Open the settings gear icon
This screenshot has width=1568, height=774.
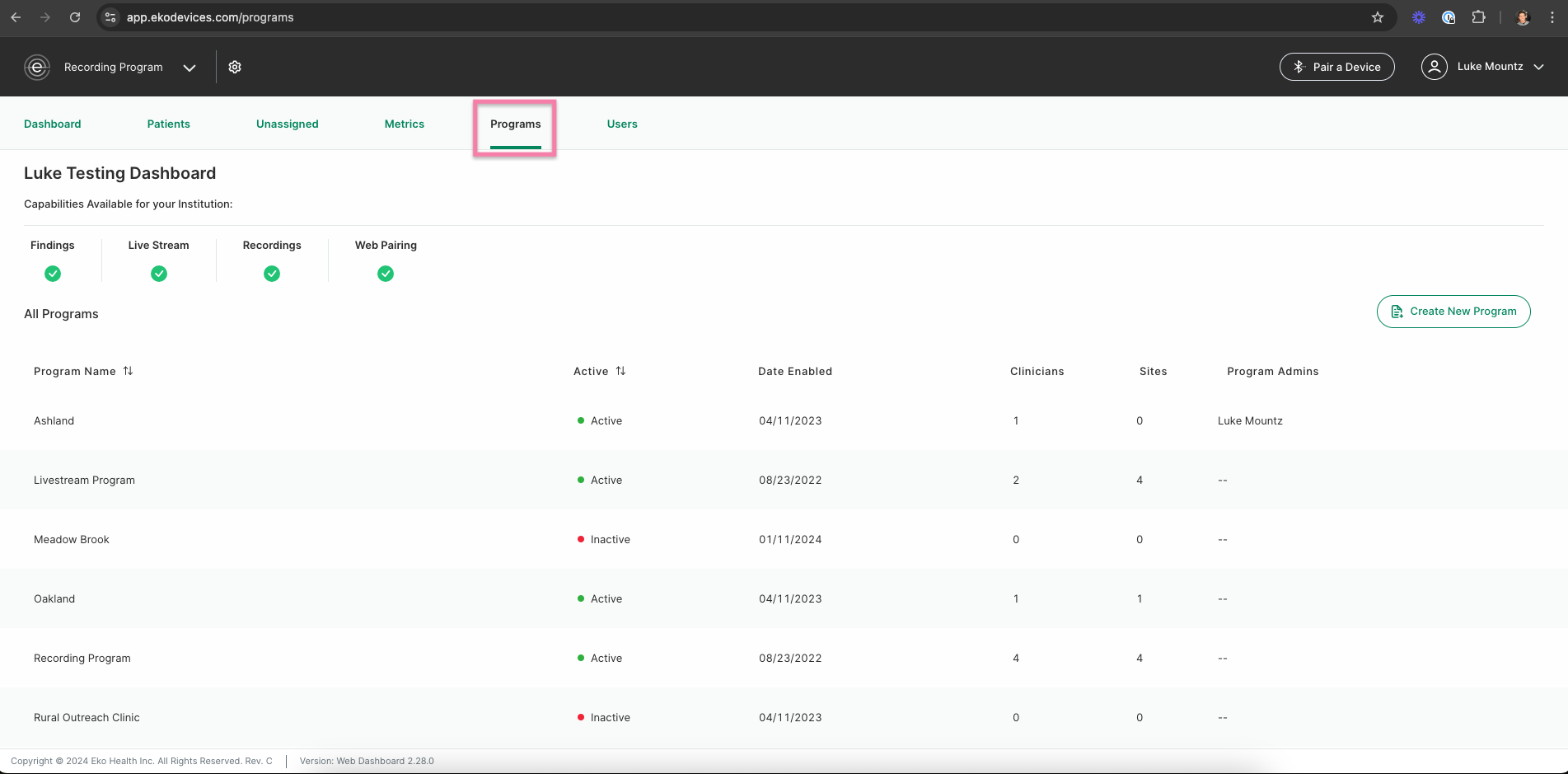[x=235, y=67]
